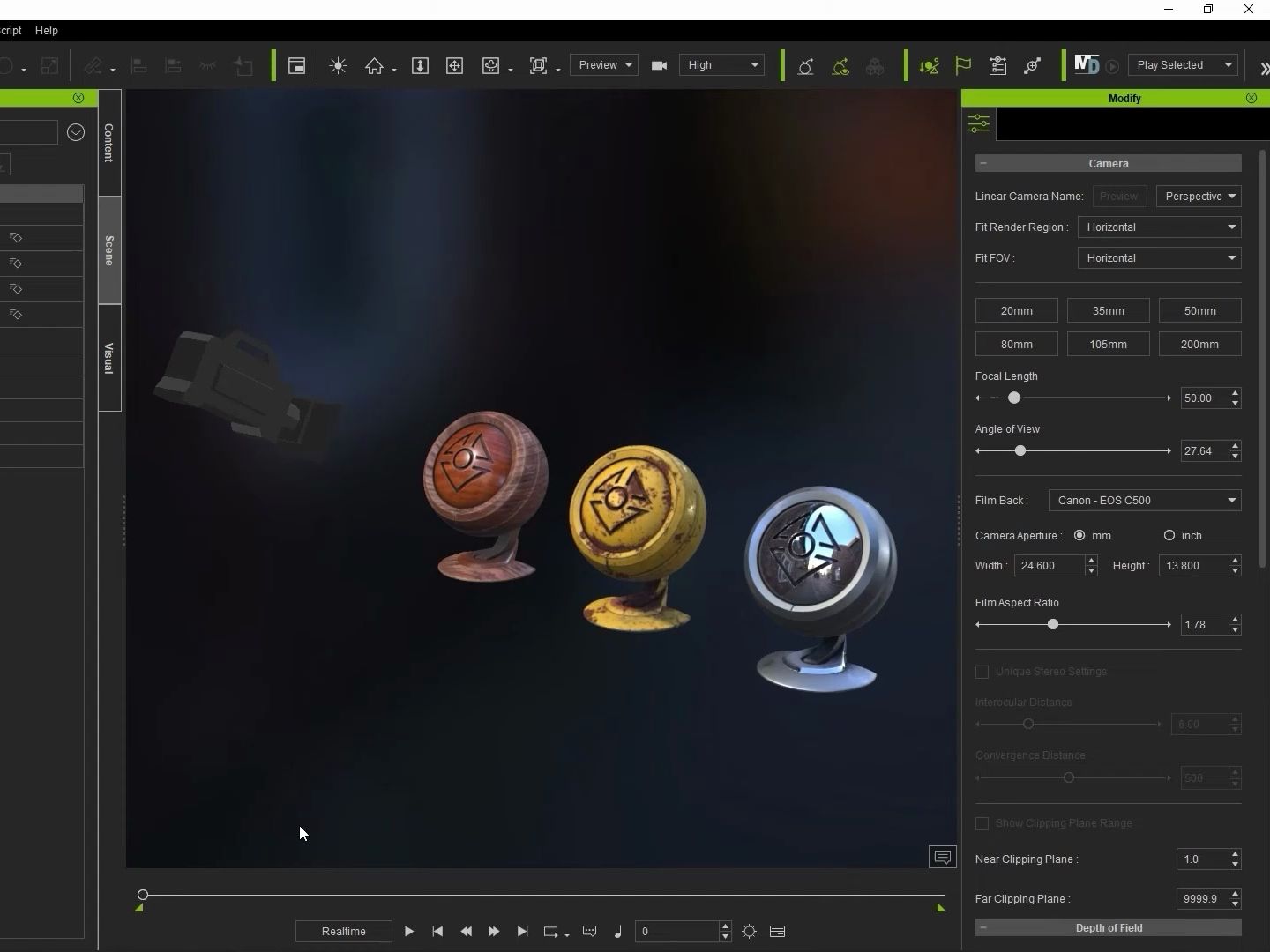
Task: Open timeline settings gear icon
Action: point(749,932)
